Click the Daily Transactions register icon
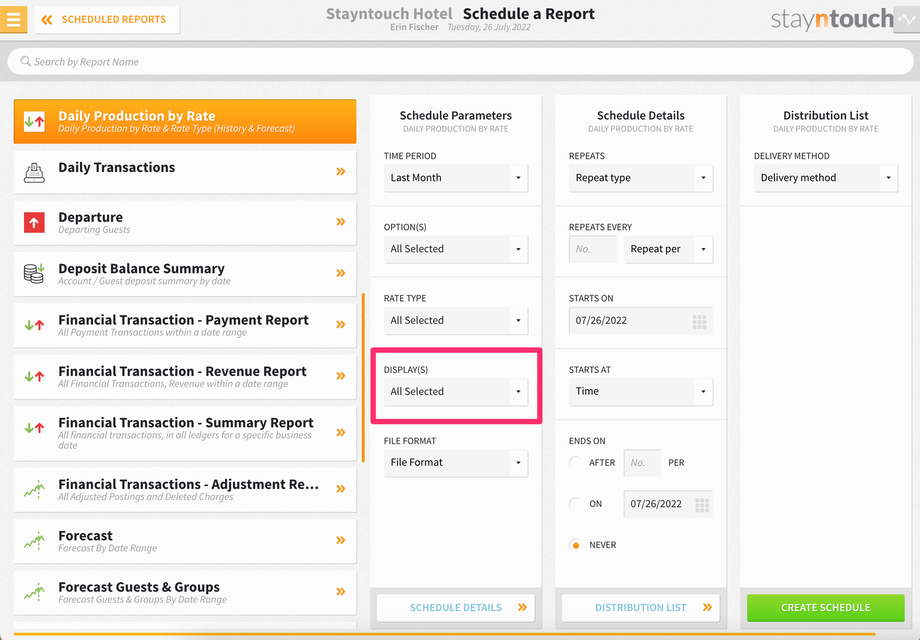Screen dimensions: 920x640 (34, 172)
